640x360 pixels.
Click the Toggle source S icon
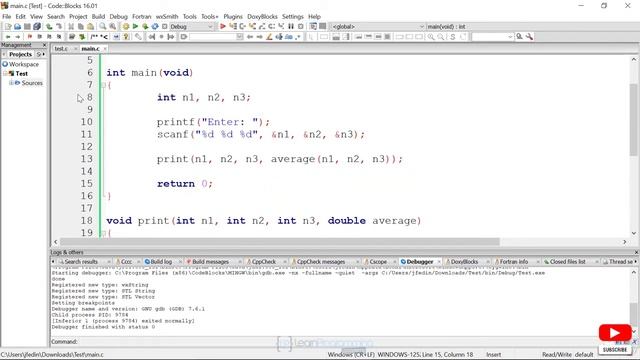[452, 37]
